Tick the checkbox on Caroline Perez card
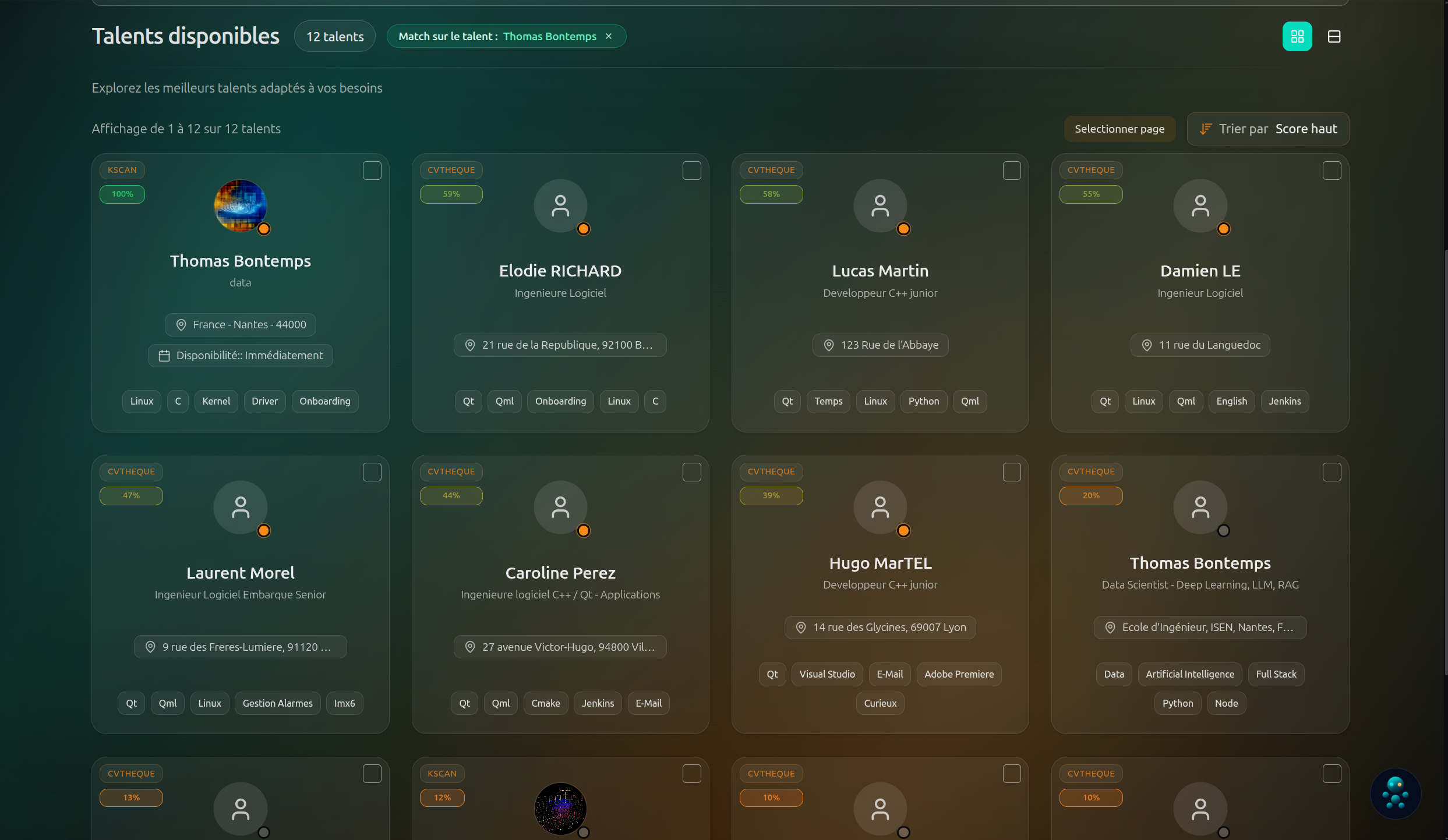Image resolution: width=1448 pixels, height=840 pixels. [x=691, y=472]
